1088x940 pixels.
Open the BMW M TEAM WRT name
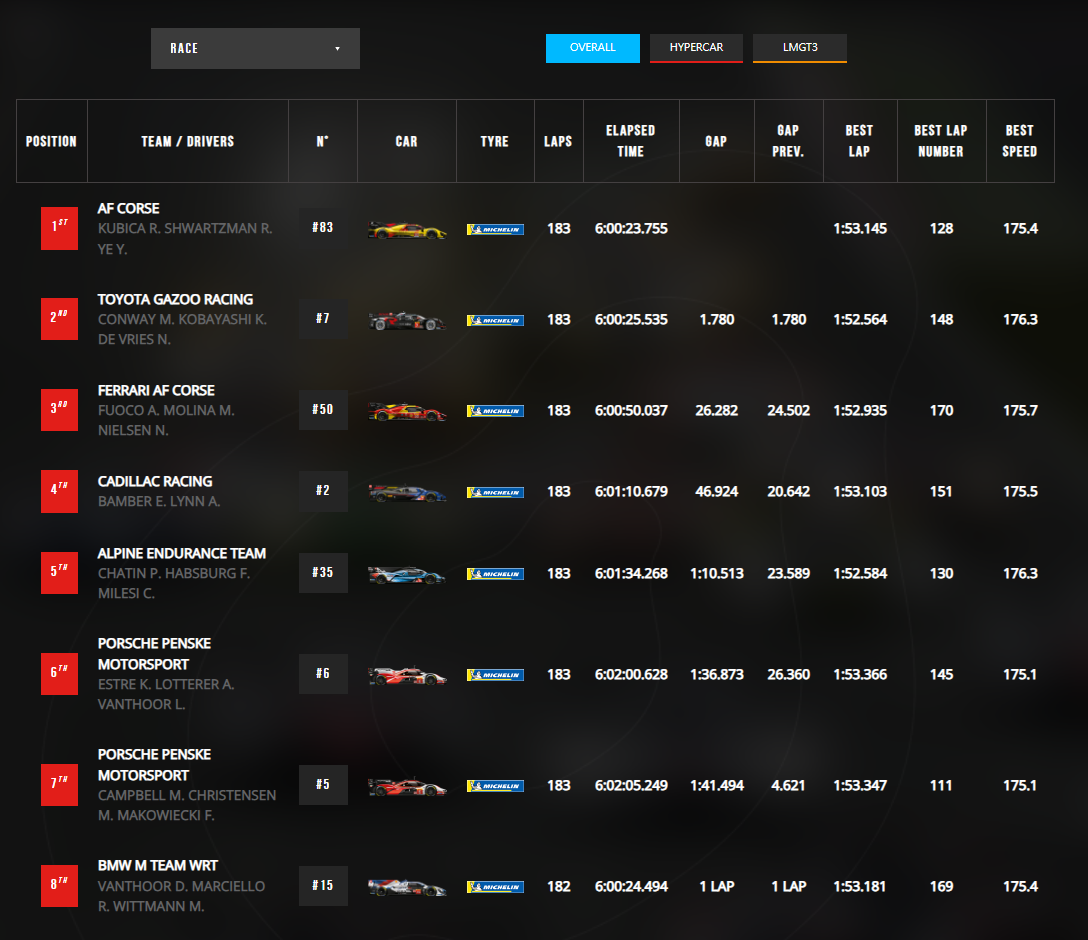[158, 865]
